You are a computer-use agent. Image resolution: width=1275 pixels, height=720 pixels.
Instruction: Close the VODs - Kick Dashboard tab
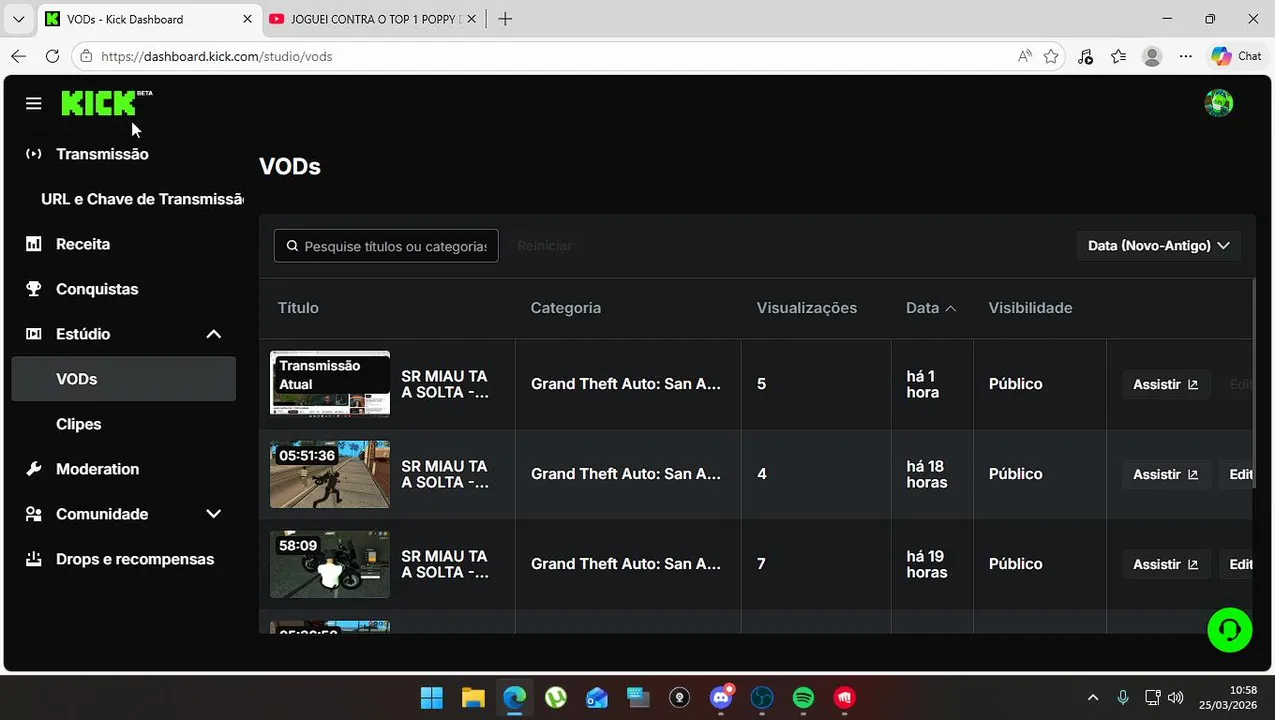point(248,19)
